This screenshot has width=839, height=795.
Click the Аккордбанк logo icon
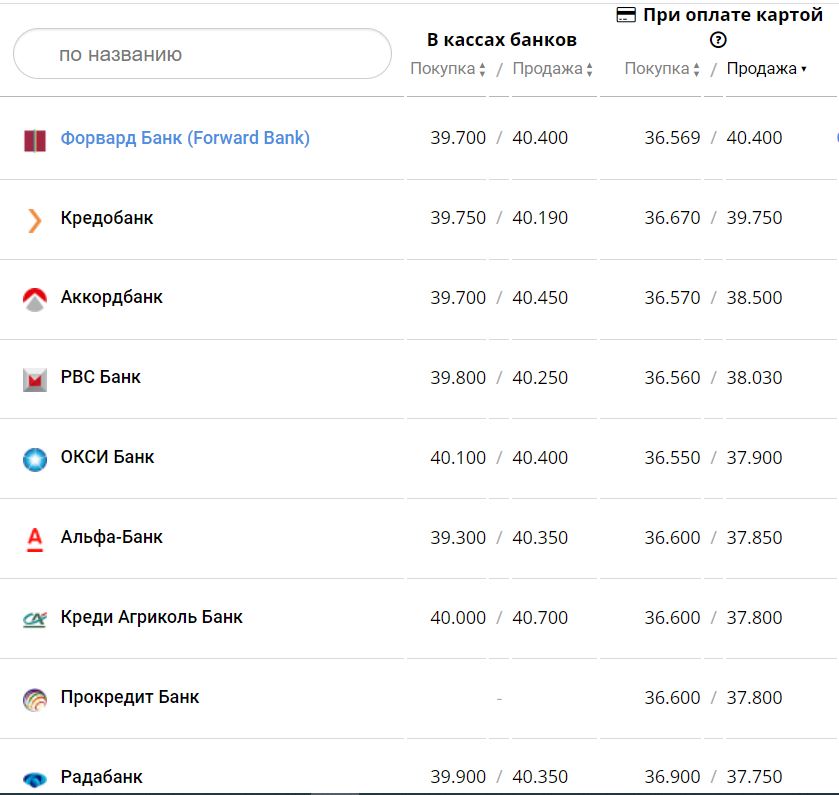pos(35,299)
